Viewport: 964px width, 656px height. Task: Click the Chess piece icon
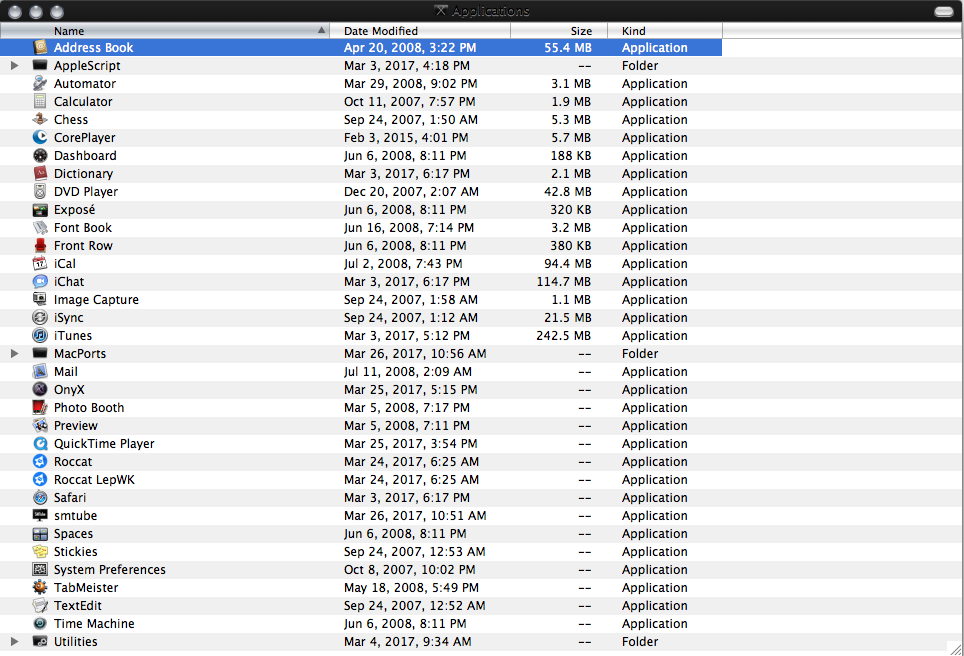tap(40, 119)
